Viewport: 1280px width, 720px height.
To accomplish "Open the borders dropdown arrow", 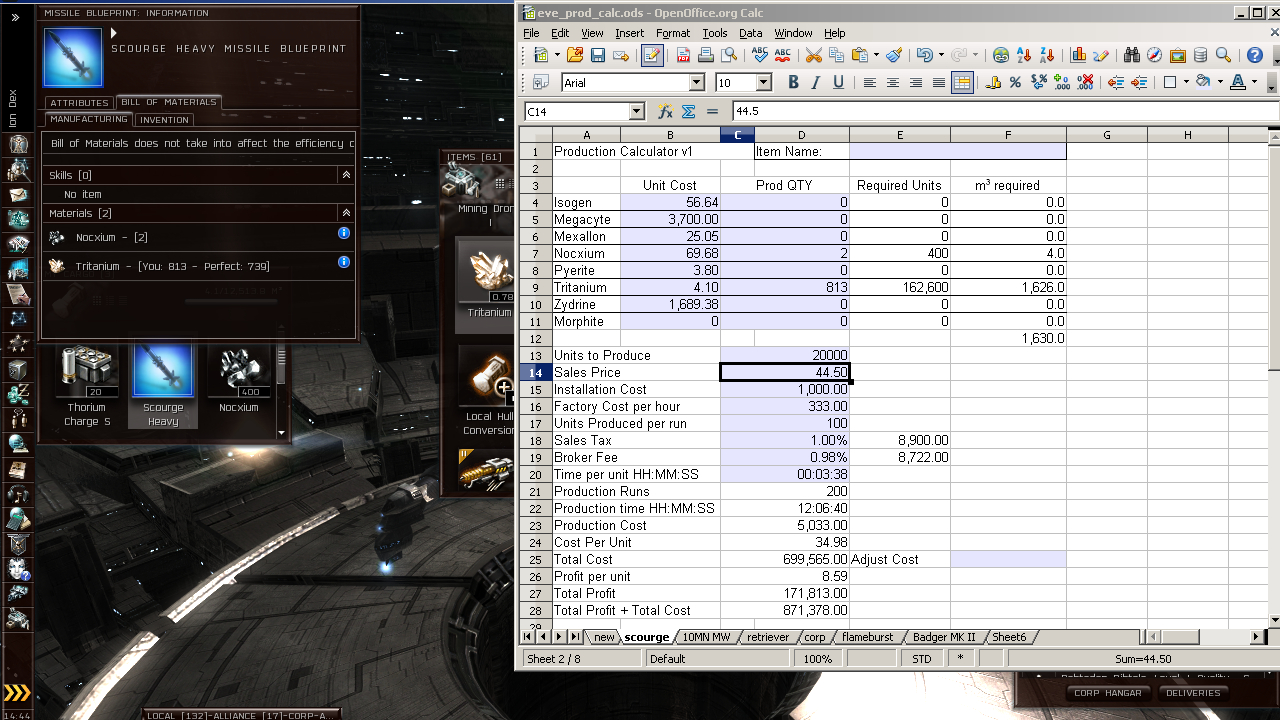I will 1186,82.
